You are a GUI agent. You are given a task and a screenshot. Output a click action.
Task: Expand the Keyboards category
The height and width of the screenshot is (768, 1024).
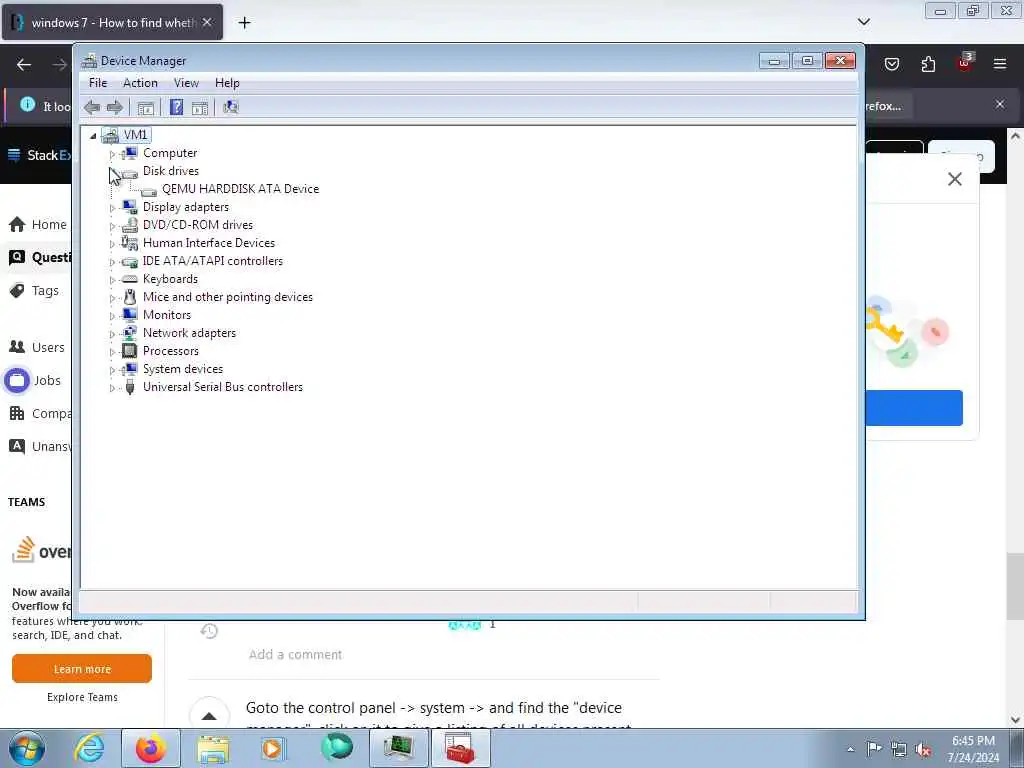(112, 280)
